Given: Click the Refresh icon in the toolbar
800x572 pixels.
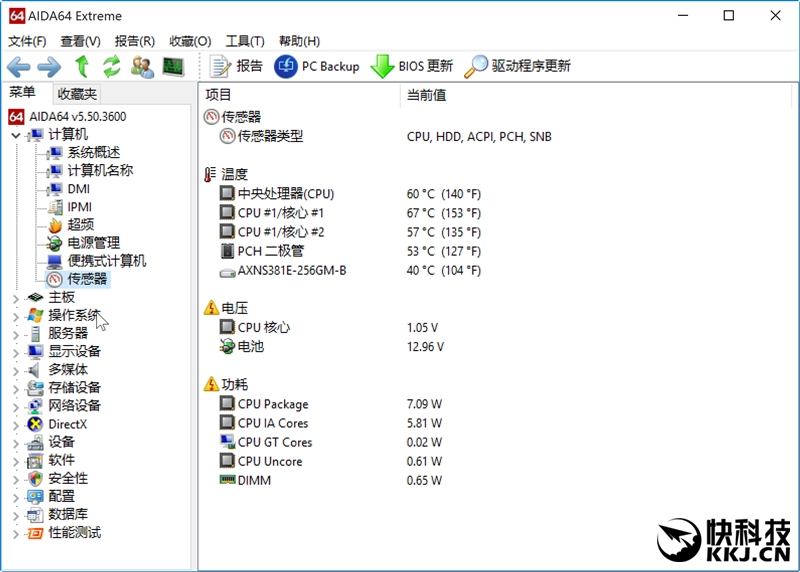Looking at the screenshot, I should pyautogui.click(x=112, y=66).
